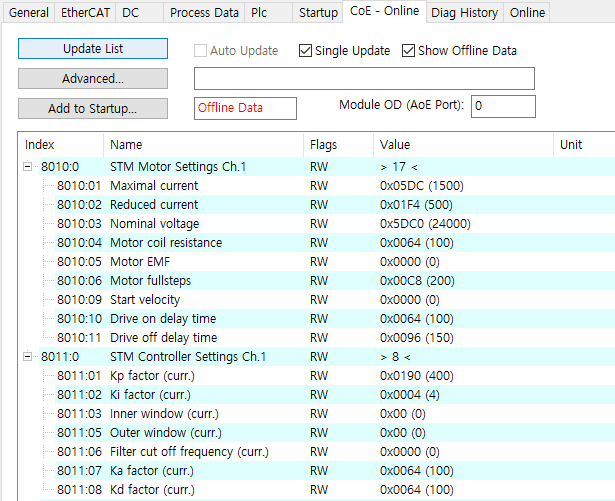
Task: Switch to the General tab
Action: [x=29, y=13]
